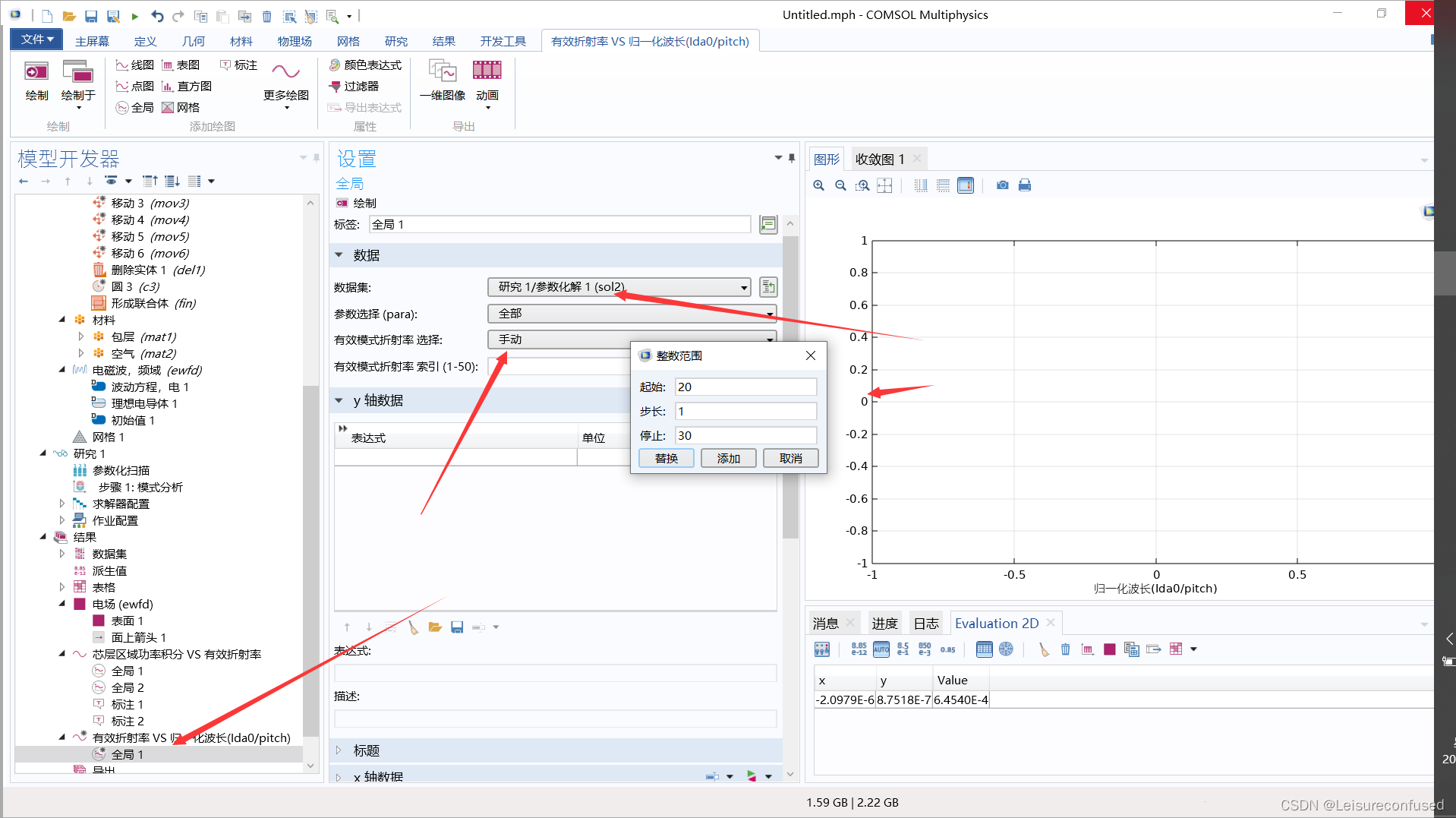Screen dimensions: 1456x818
Task: Edit the 步长 step value field
Action: tap(745, 412)
